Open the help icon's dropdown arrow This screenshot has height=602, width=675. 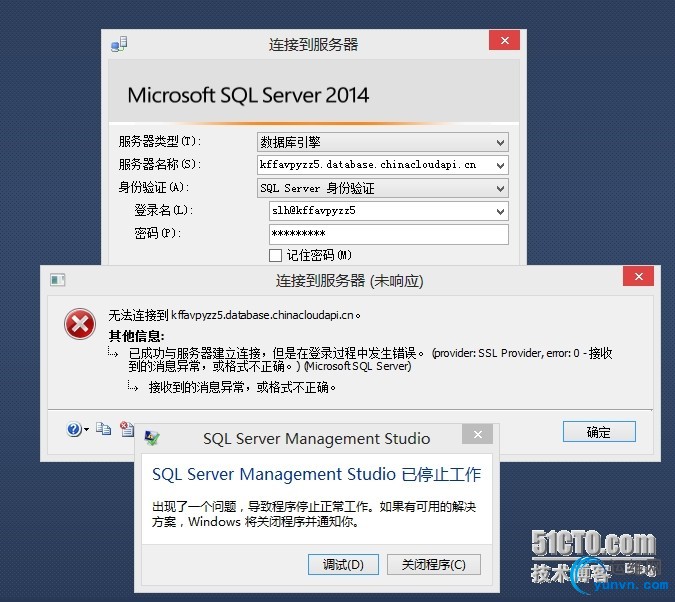[86, 429]
